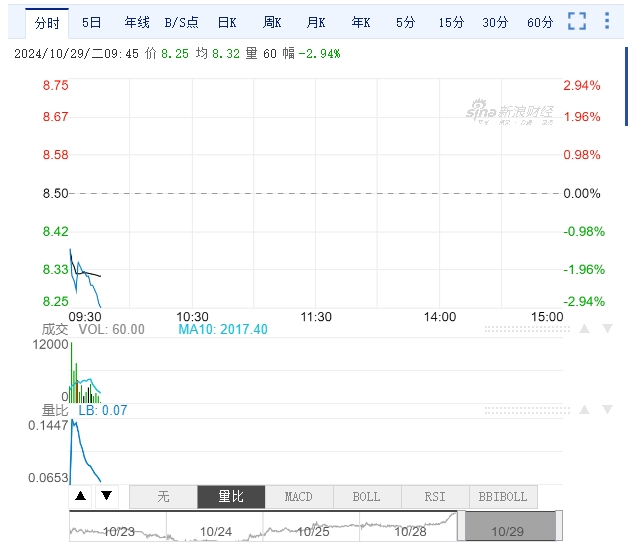
Task: Jump to 10/23 in the overview timeline
Action: point(119,532)
